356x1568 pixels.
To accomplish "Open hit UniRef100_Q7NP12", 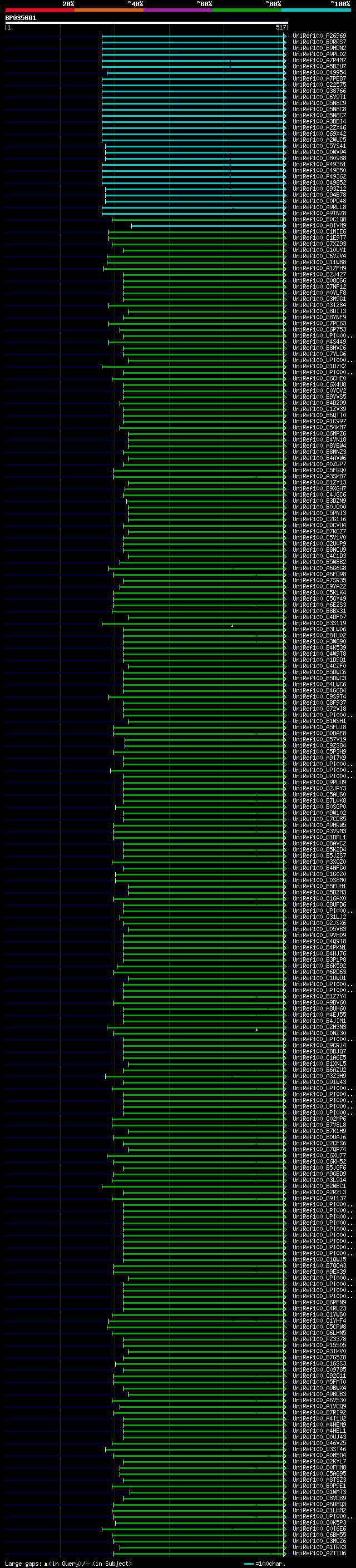I will (319, 286).
